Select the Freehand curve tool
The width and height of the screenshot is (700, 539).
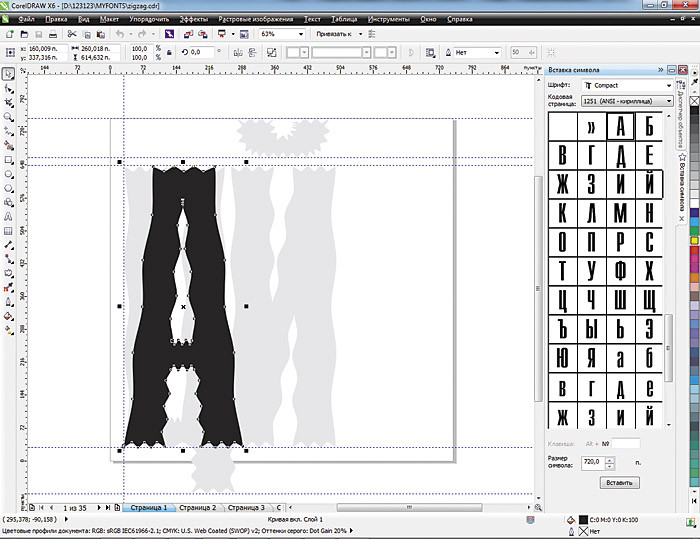(8, 131)
